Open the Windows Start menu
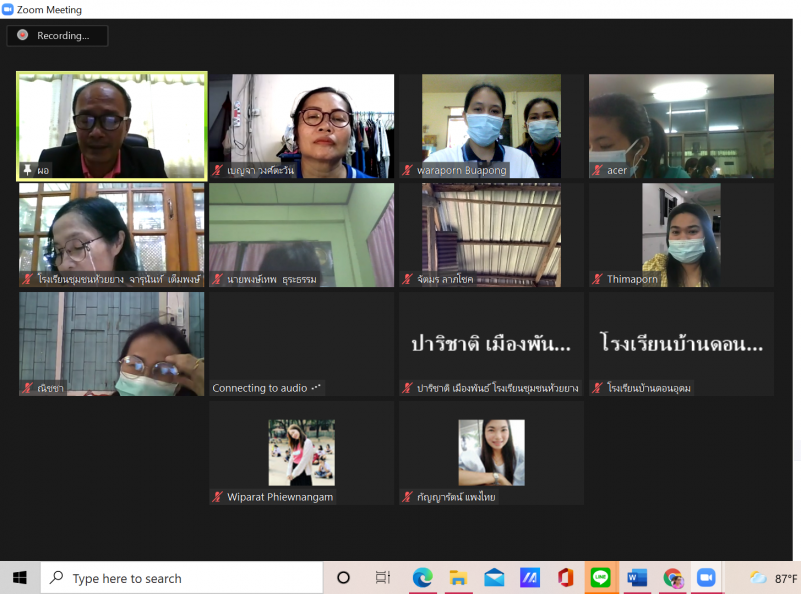 click(x=19, y=578)
